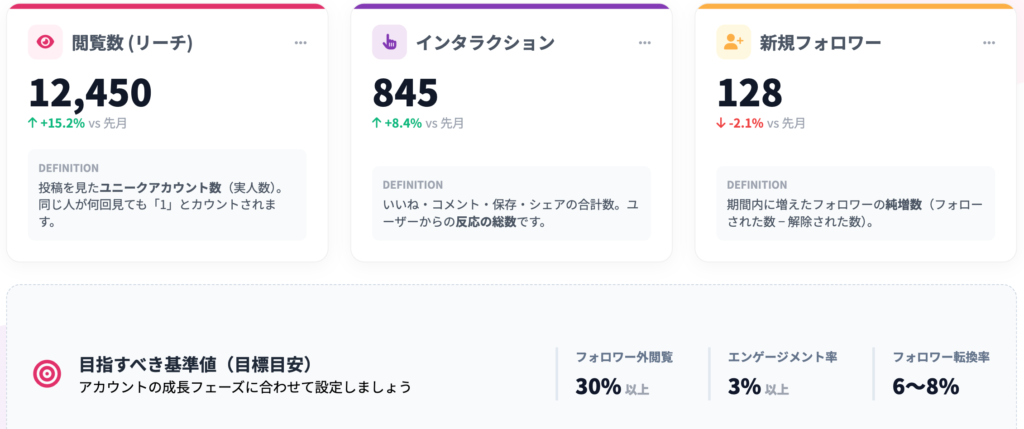Image resolution: width=1024 pixels, height=429 pixels.
Task: Click the pink target icon beside 目指すべき基準値
Action: tap(47, 374)
